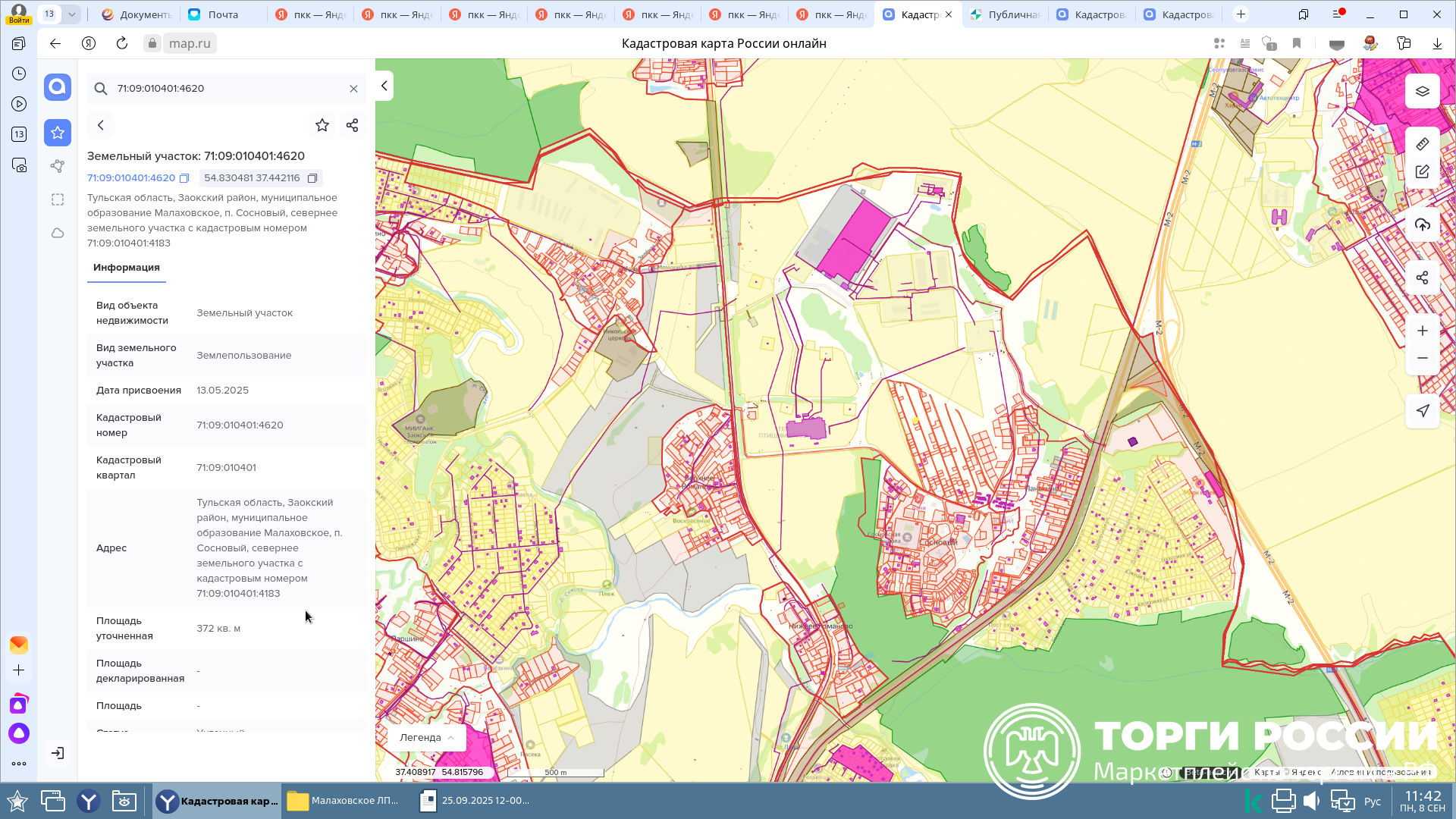Zoom in on the map
Viewport: 1456px width, 819px height.
coord(1422,331)
